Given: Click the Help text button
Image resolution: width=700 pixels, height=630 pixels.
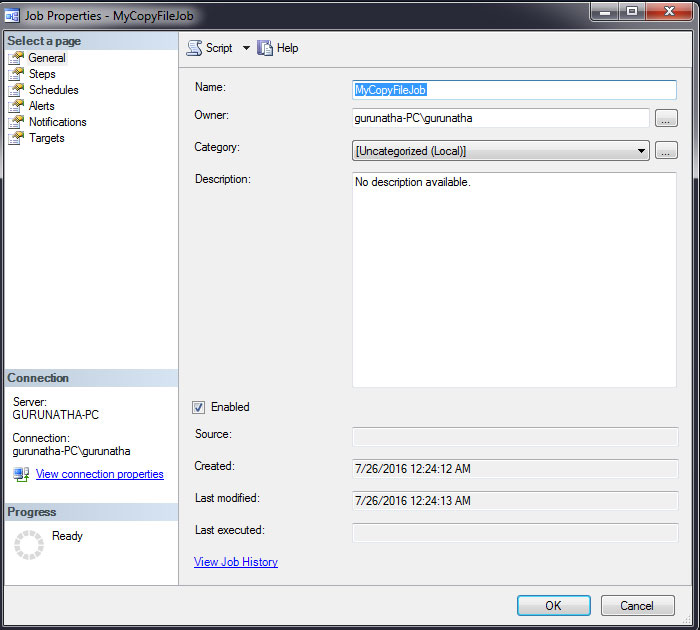Looking at the screenshot, I should 288,48.
